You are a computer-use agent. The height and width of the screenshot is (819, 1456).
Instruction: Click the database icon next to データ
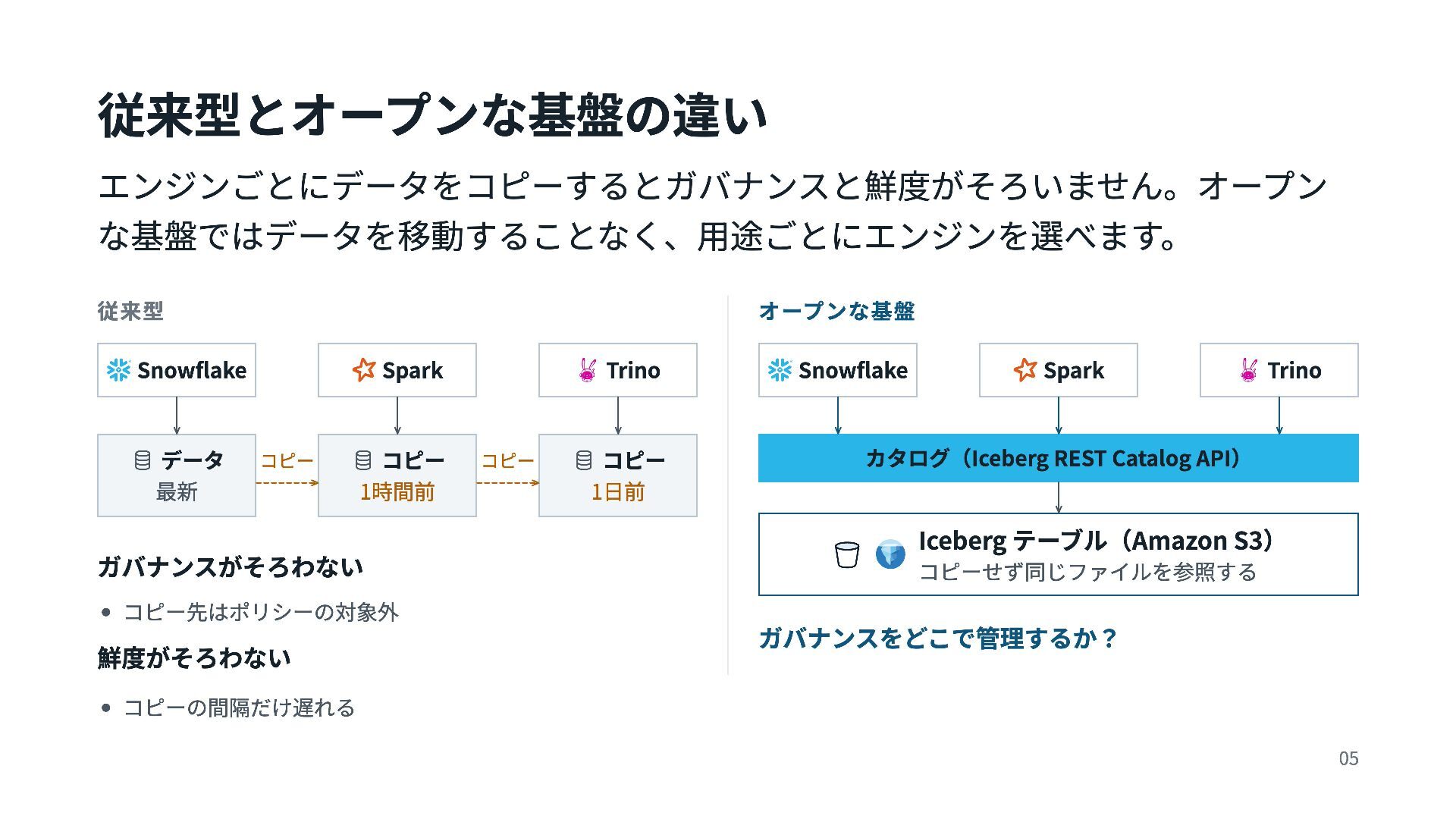pyautogui.click(x=143, y=460)
